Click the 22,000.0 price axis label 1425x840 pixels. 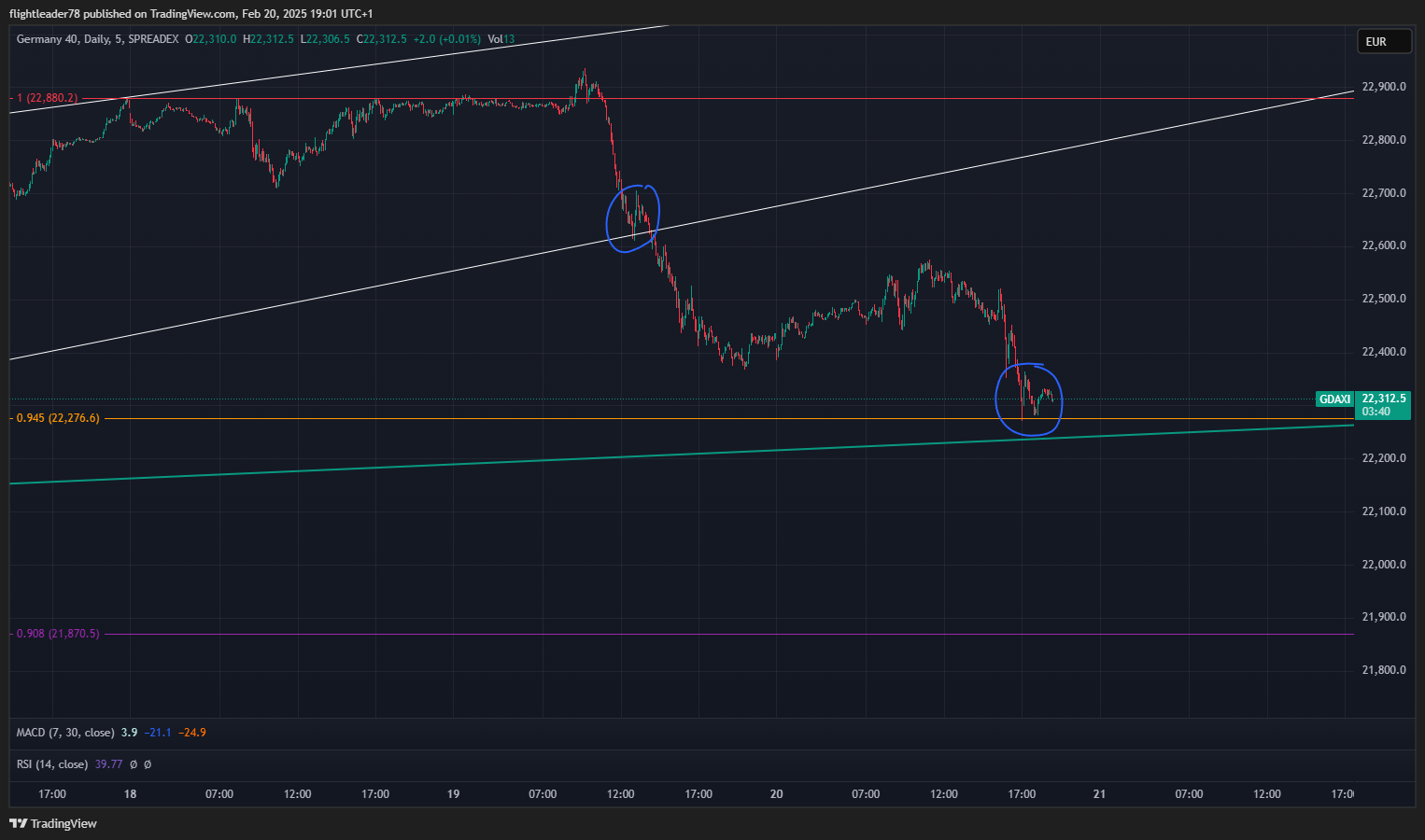[x=1384, y=564]
